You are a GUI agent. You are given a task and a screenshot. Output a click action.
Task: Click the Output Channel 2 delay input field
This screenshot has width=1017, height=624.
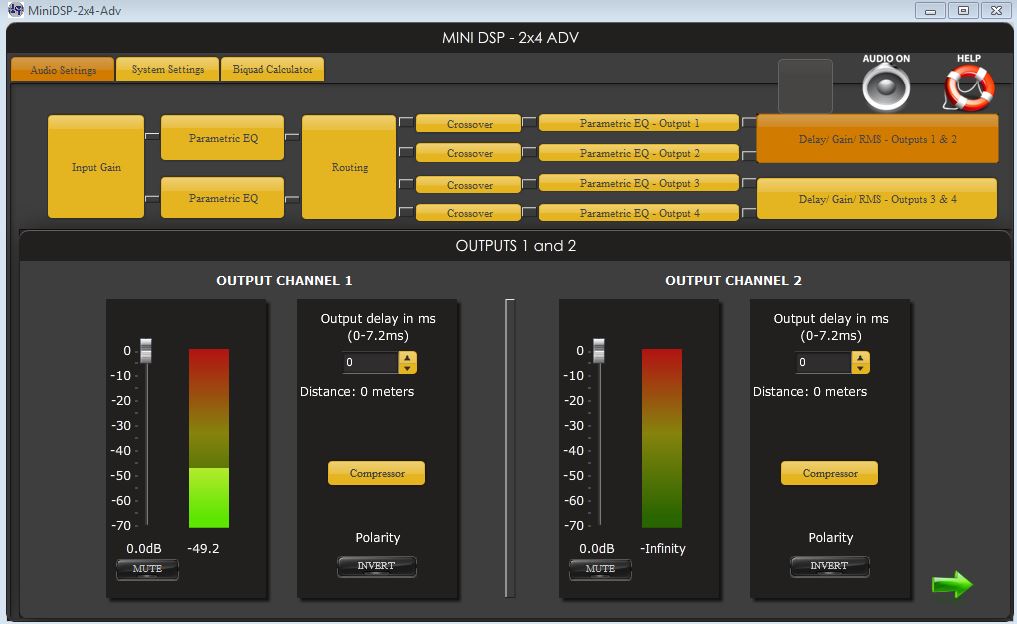tap(823, 363)
